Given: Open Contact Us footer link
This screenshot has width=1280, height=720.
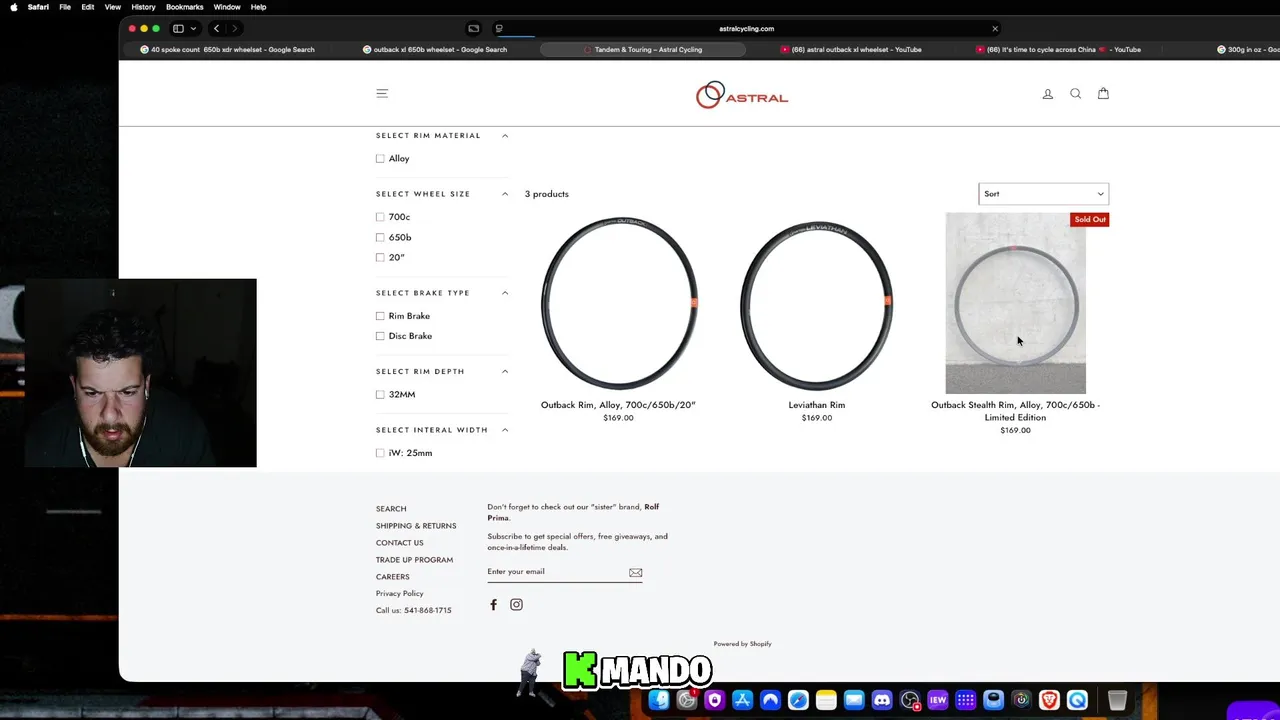Looking at the screenshot, I should (400, 543).
